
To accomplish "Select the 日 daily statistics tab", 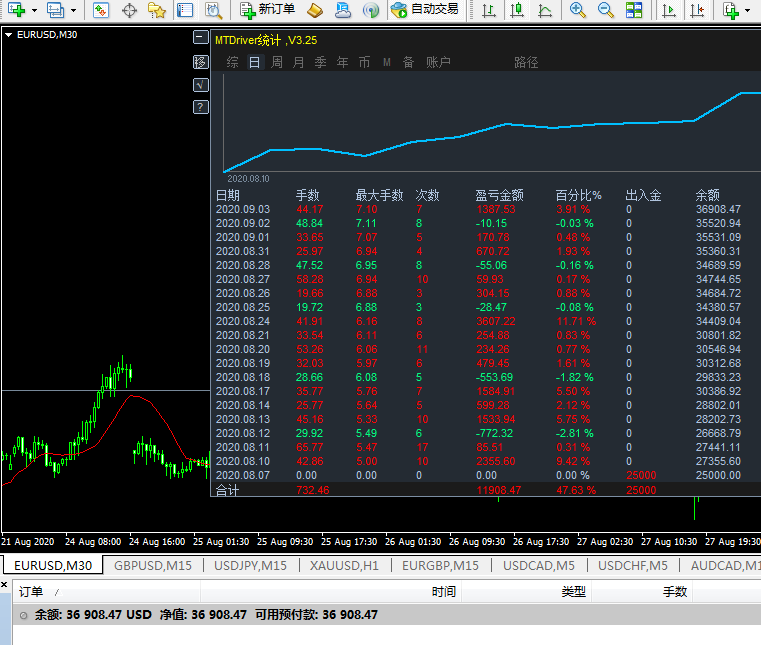I will (254, 62).
